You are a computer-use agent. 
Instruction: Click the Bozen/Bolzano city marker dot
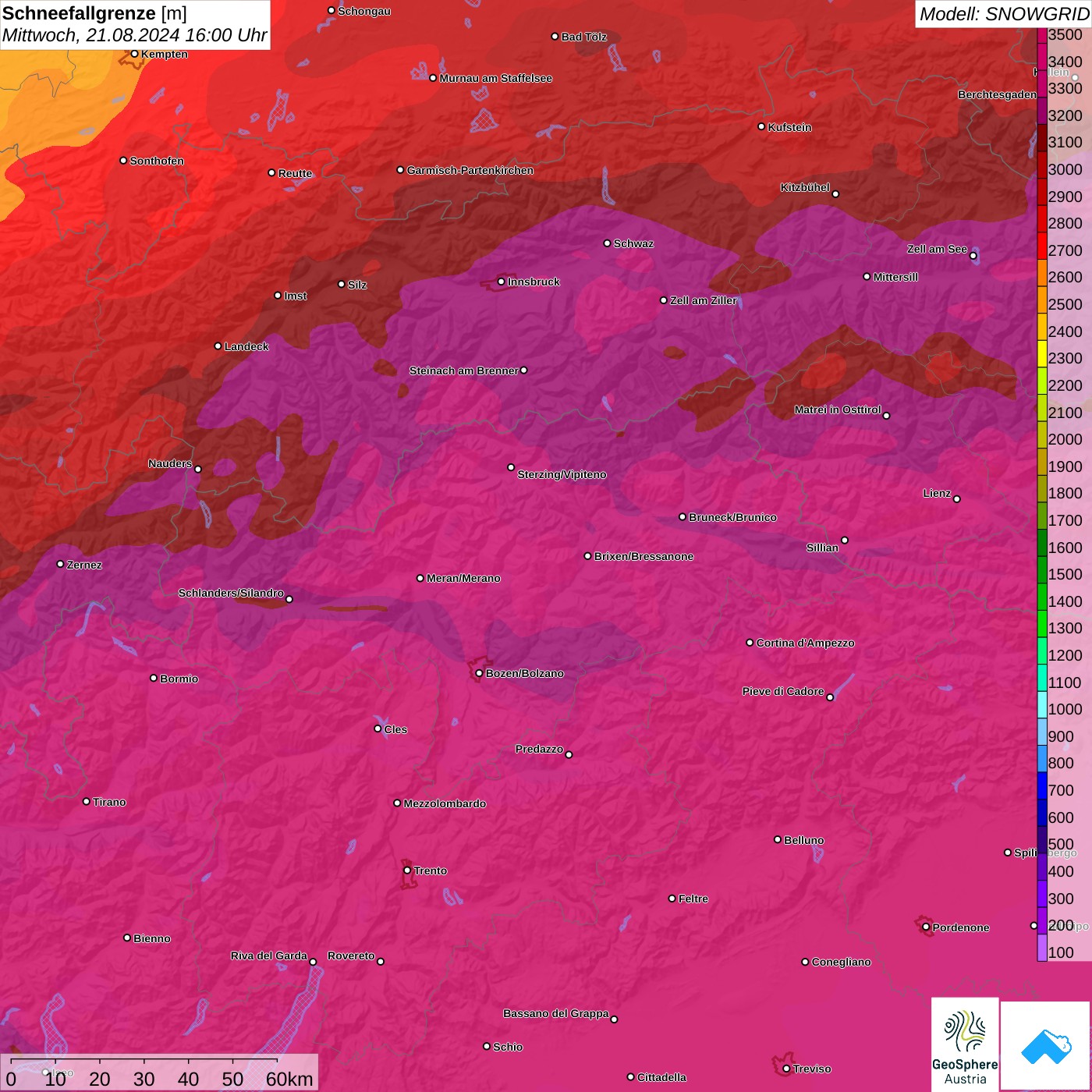point(479,673)
